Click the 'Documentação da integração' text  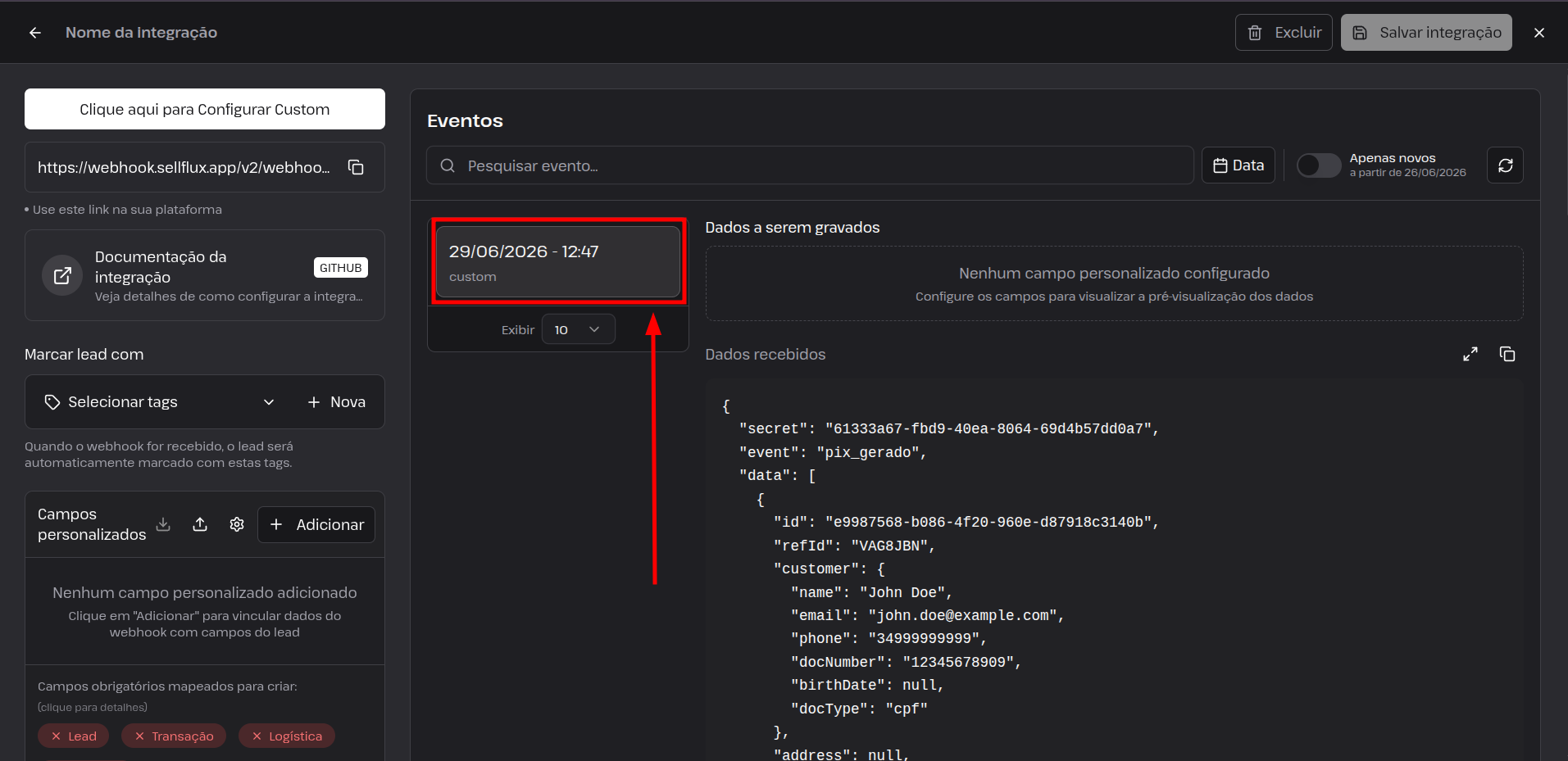[161, 267]
